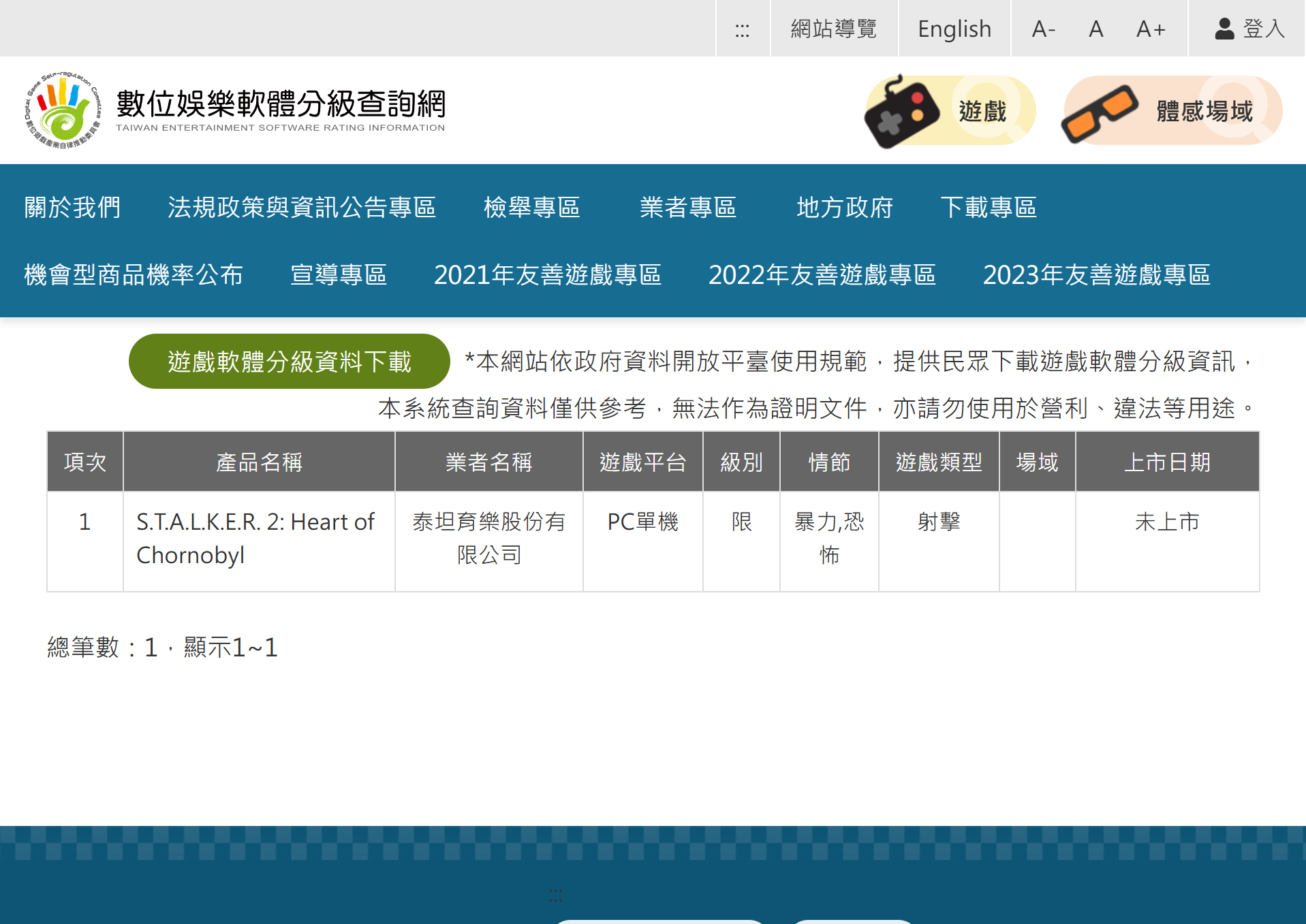This screenshot has width=1306, height=924.
Task: Open 檢舉專區 menu
Action: click(x=531, y=207)
